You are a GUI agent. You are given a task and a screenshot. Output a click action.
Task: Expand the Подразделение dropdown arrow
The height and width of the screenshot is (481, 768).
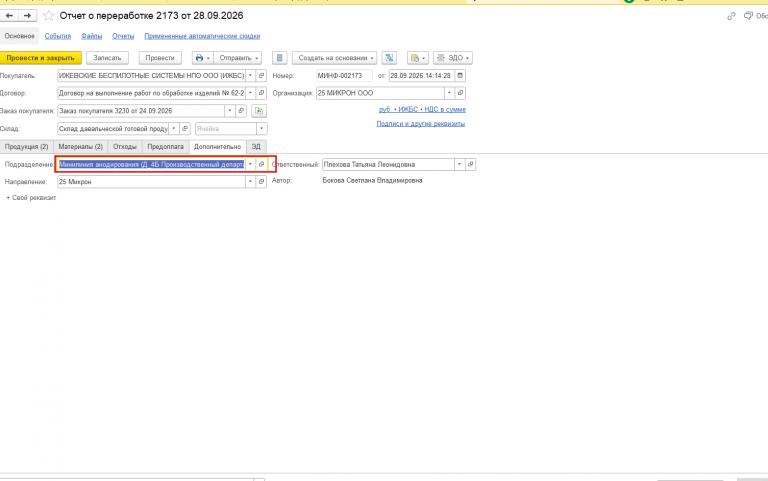tap(250, 165)
